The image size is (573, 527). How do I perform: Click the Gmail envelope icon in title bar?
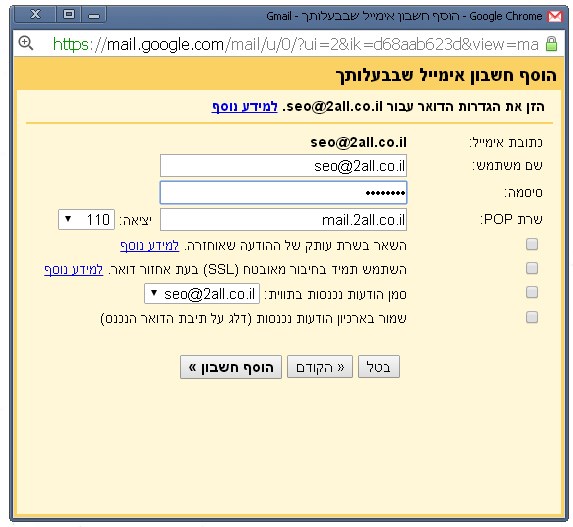(554, 16)
